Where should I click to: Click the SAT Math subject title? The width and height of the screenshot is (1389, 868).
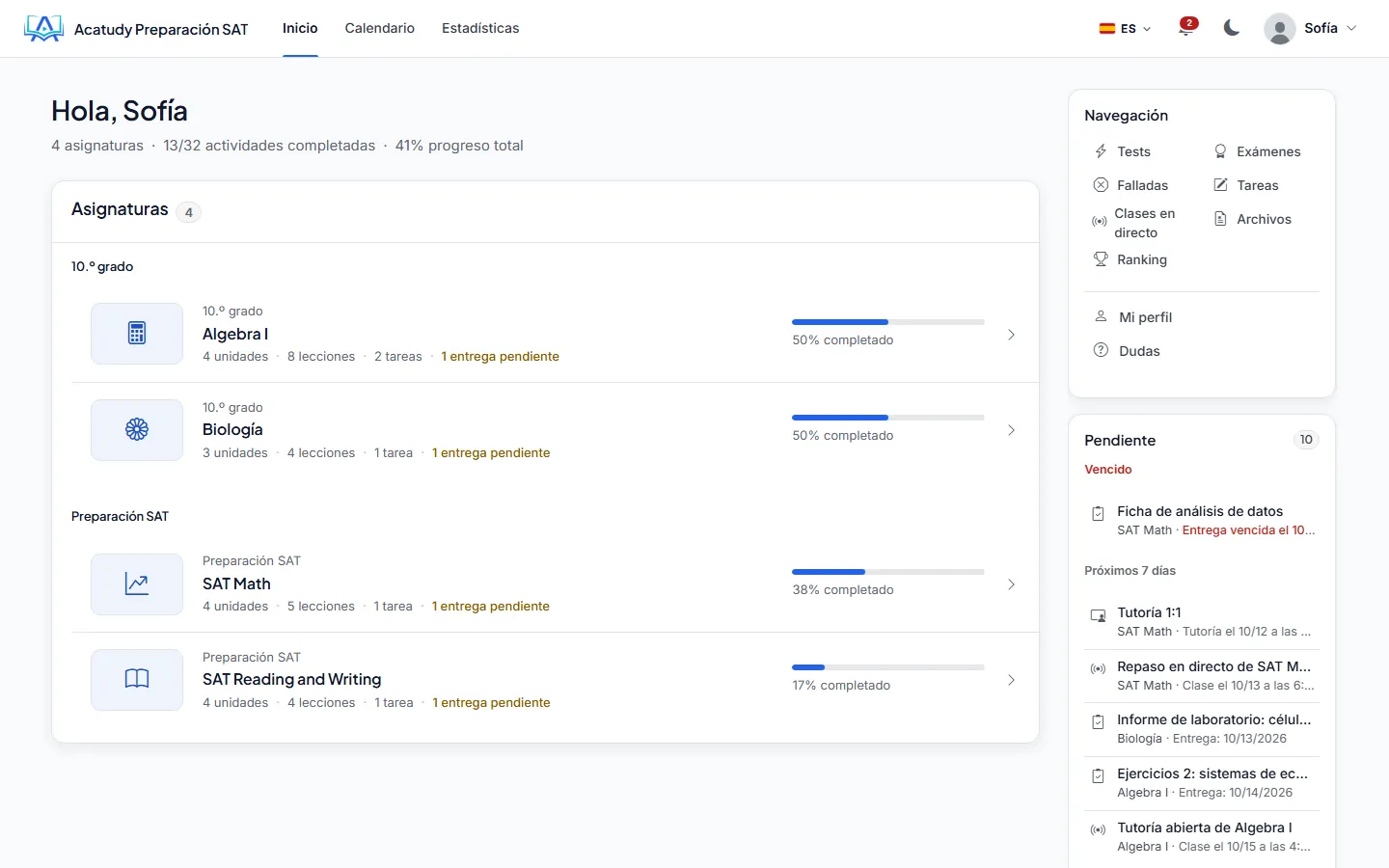pyautogui.click(x=236, y=583)
